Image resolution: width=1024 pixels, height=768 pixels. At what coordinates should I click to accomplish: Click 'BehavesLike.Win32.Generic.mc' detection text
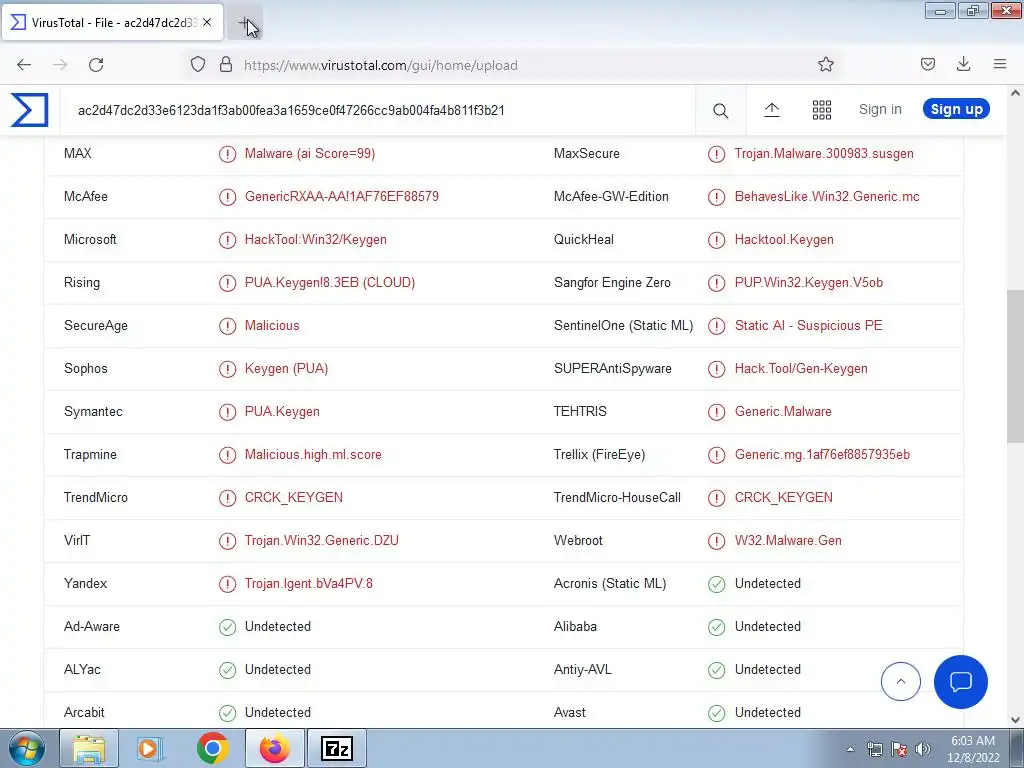tap(827, 197)
